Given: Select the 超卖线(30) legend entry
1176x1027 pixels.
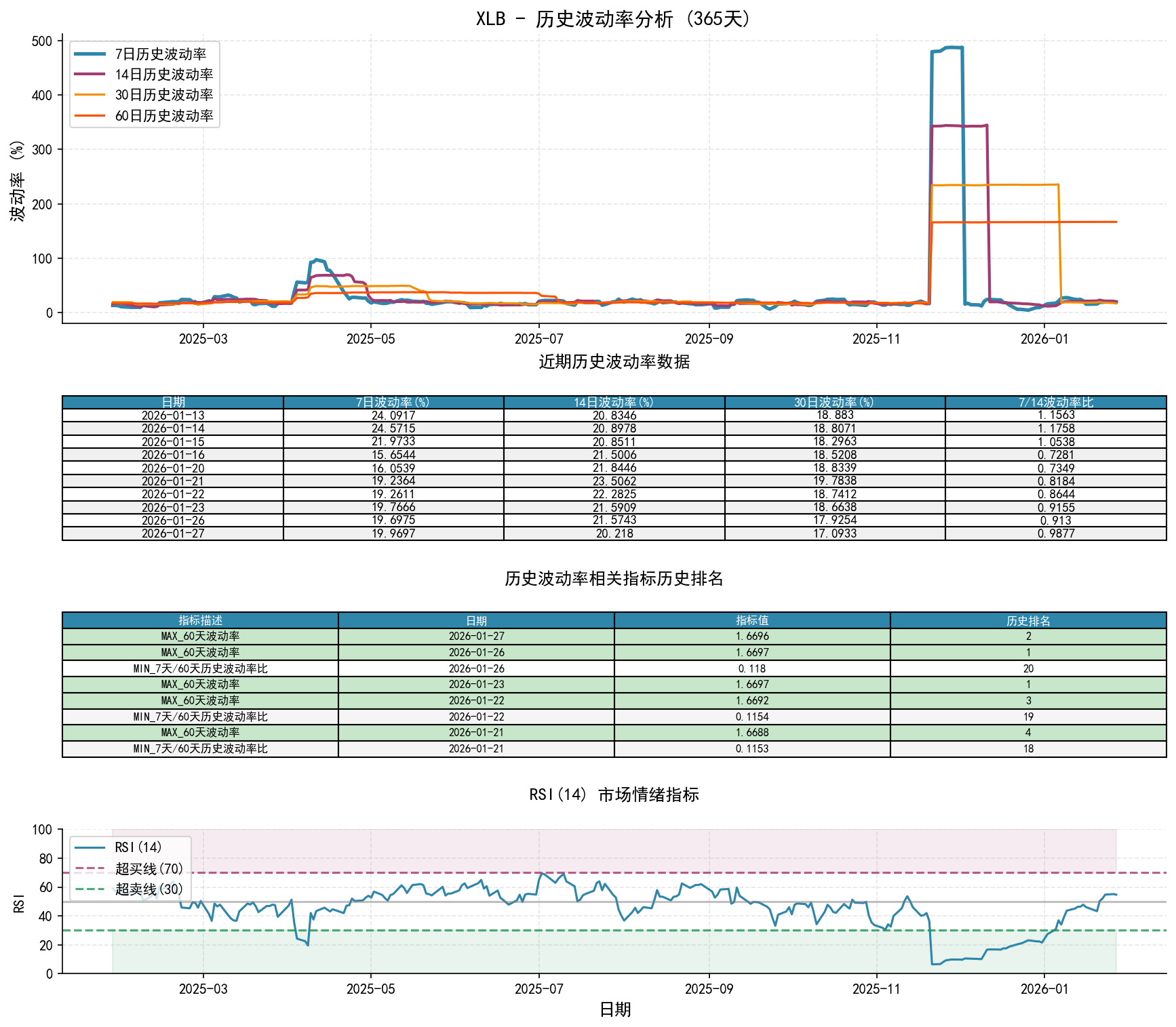Looking at the screenshot, I should pyautogui.click(x=149, y=889).
